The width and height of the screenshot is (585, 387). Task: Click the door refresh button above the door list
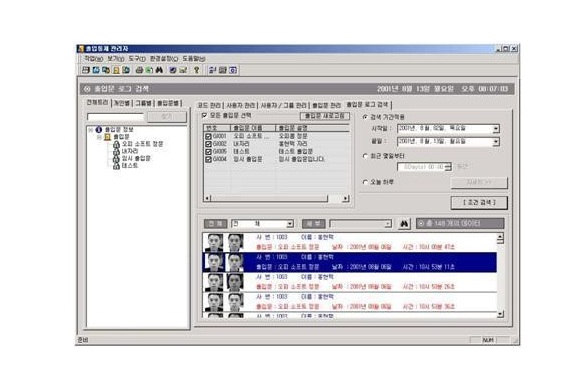coord(325,116)
